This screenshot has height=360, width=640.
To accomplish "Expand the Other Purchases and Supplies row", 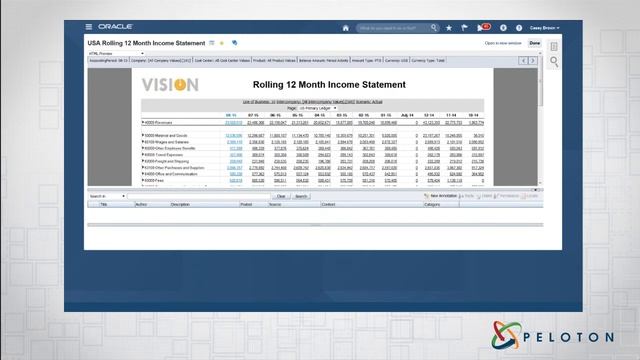I will (143, 167).
